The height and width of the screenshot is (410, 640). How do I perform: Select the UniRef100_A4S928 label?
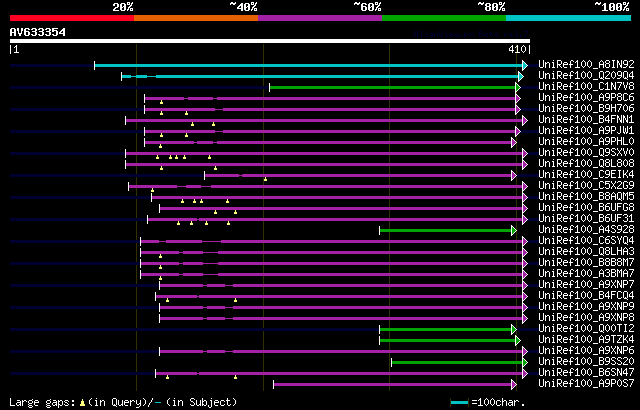(x=586, y=230)
